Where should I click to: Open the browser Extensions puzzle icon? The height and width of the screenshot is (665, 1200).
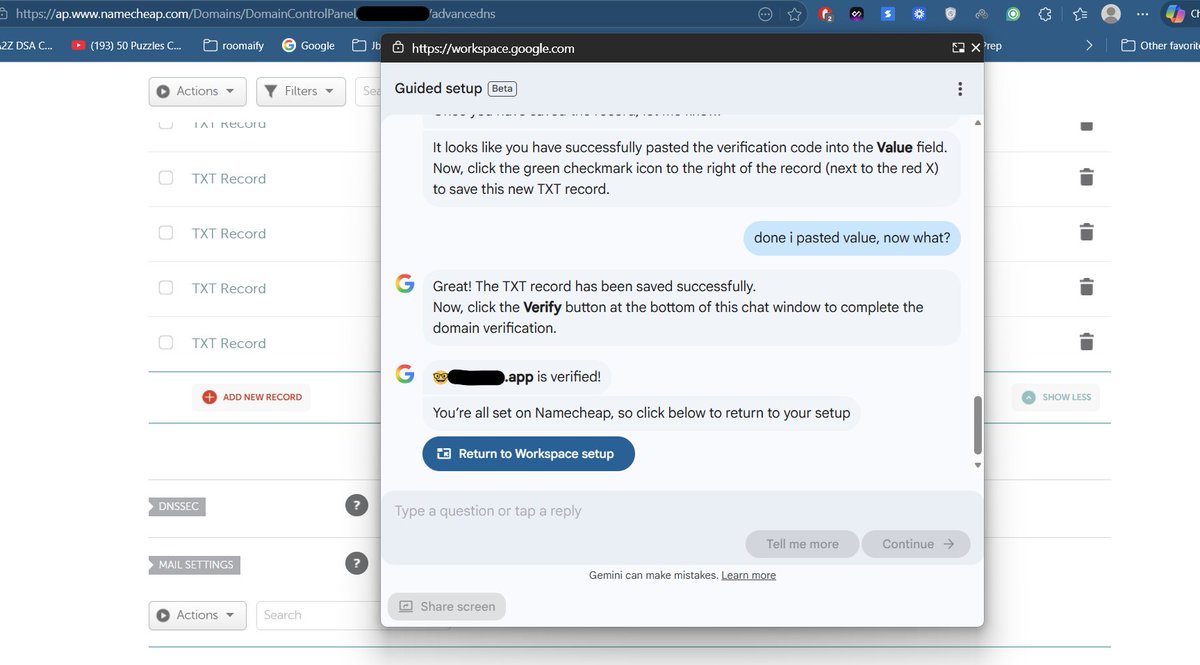[1045, 14]
